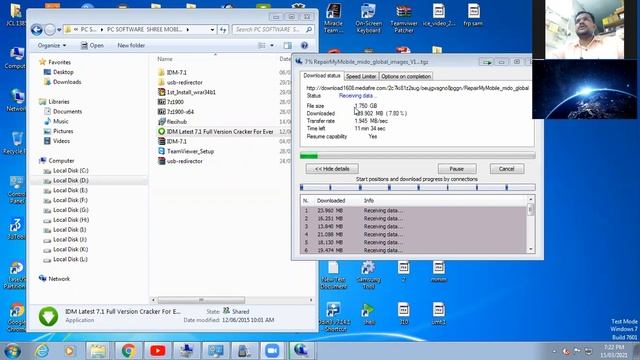
Task: Select Music library
Action: tap(60, 121)
